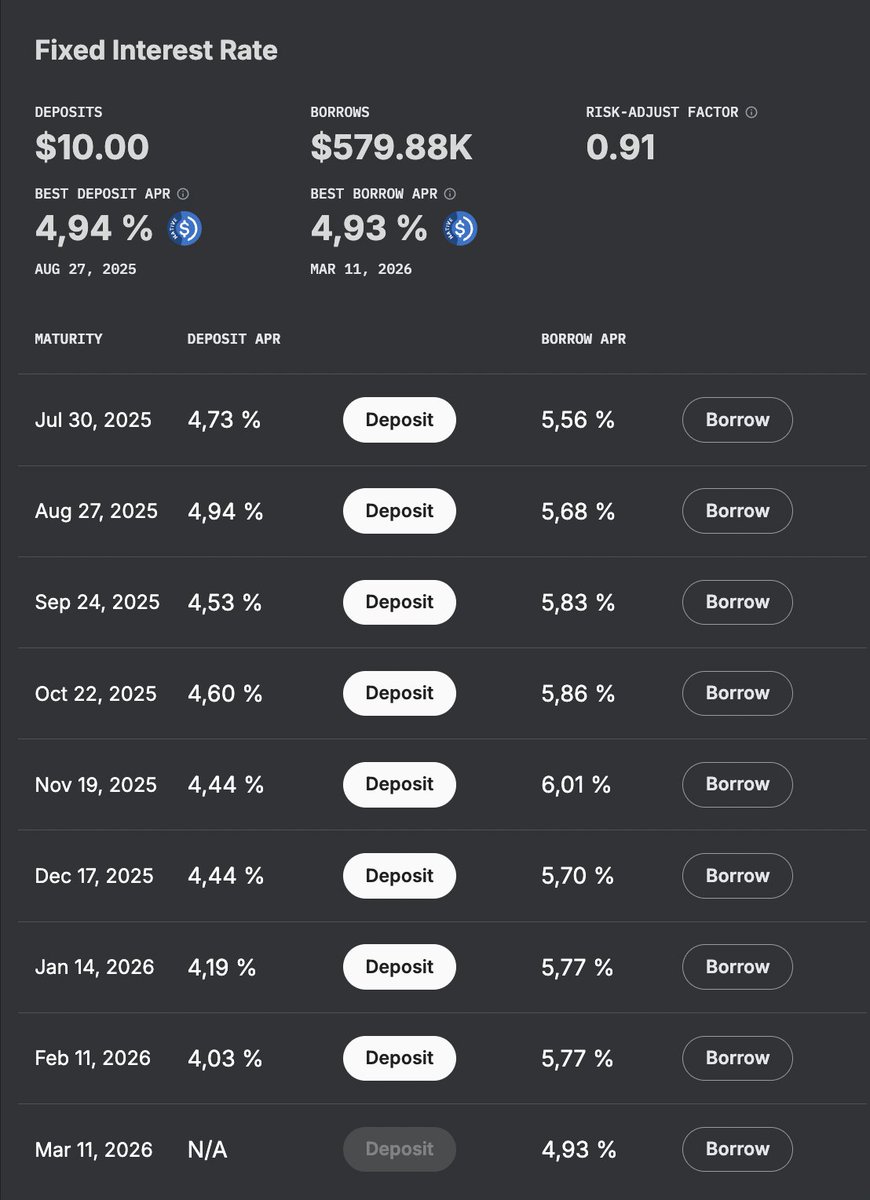Deposit into the Aug 27, 2025 maturity
Image resolution: width=870 pixels, height=1200 pixels.
pyautogui.click(x=399, y=511)
